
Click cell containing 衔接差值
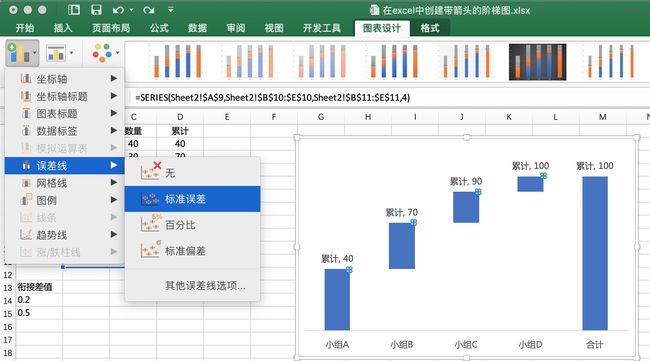[39, 287]
